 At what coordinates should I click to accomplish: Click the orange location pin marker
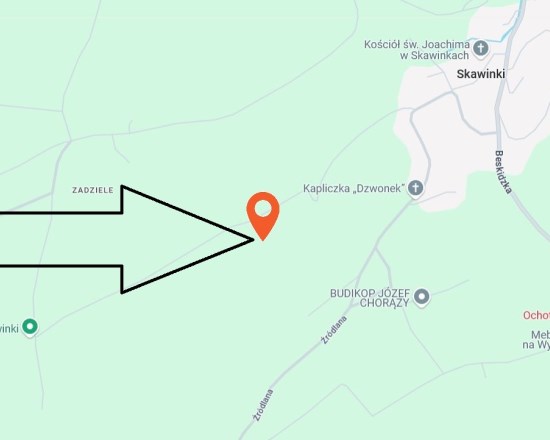(263, 216)
